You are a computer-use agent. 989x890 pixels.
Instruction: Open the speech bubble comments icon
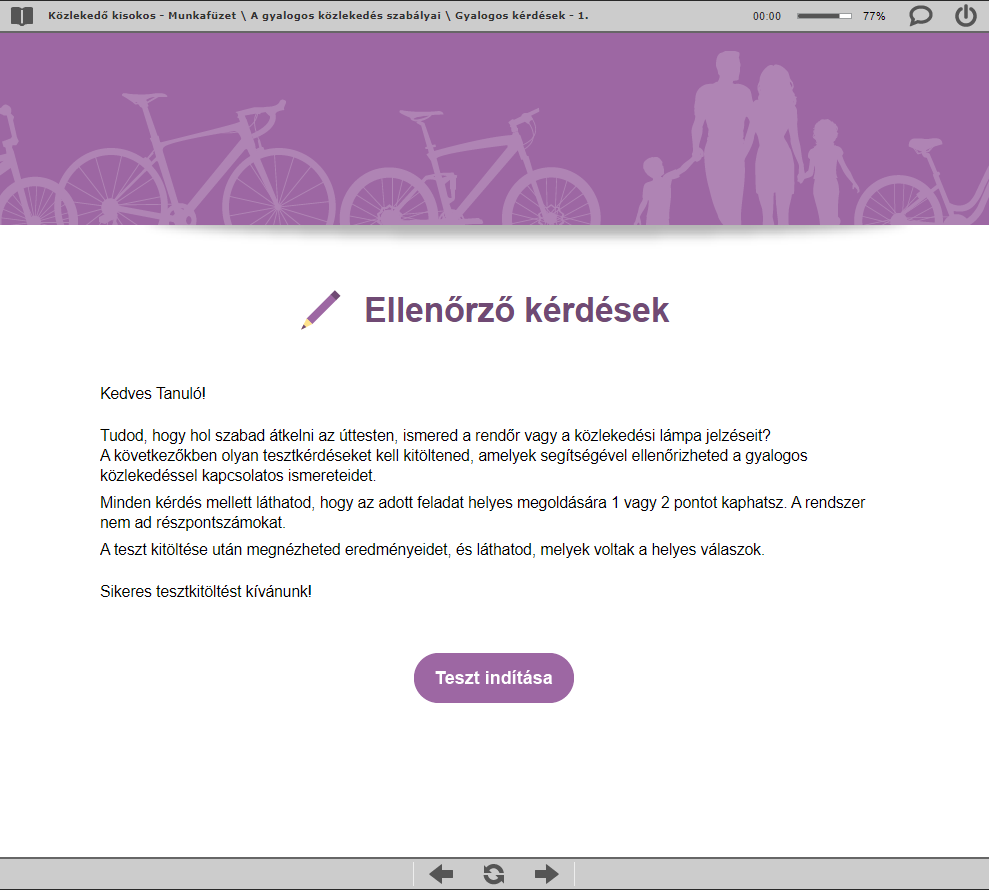pyautogui.click(x=920, y=15)
